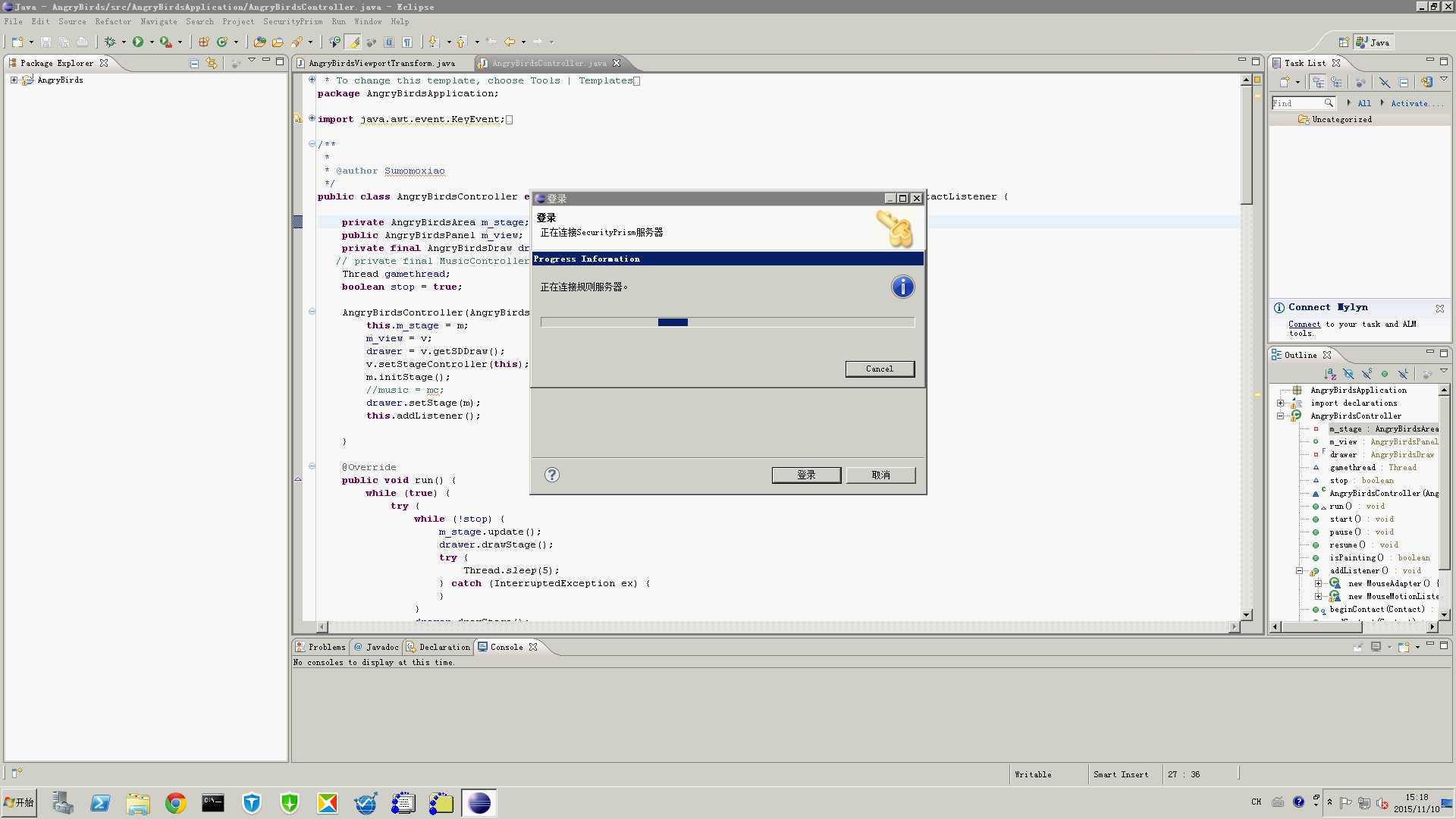Open Chrome from the taskbar
Viewport: 1456px width, 819px height.
coord(176,802)
